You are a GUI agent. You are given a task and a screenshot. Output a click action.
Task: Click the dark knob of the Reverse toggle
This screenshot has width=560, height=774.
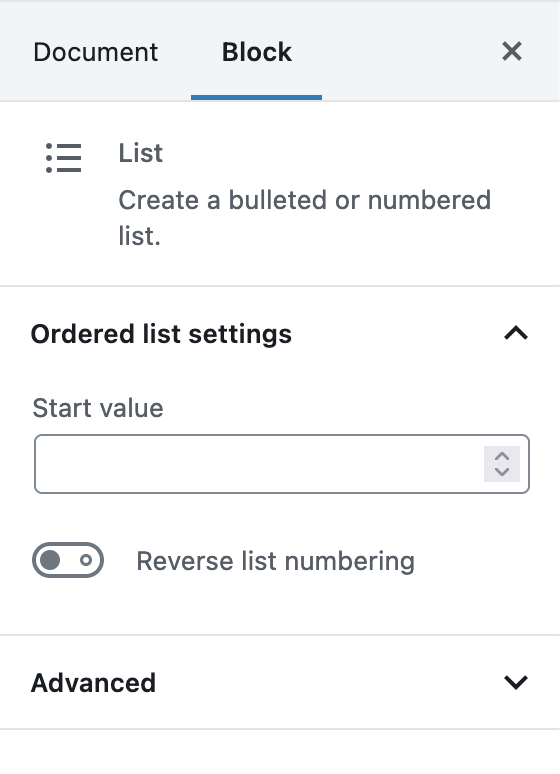point(50,560)
